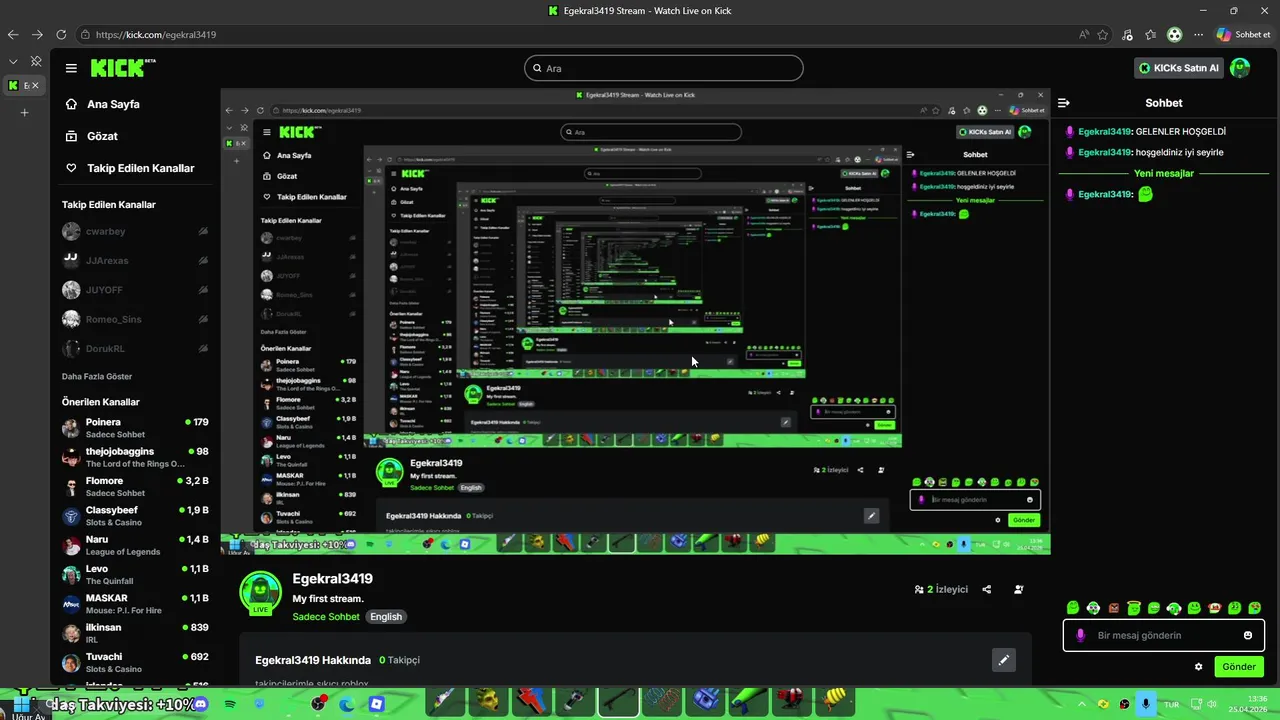Click the Edge back button

click(13, 34)
